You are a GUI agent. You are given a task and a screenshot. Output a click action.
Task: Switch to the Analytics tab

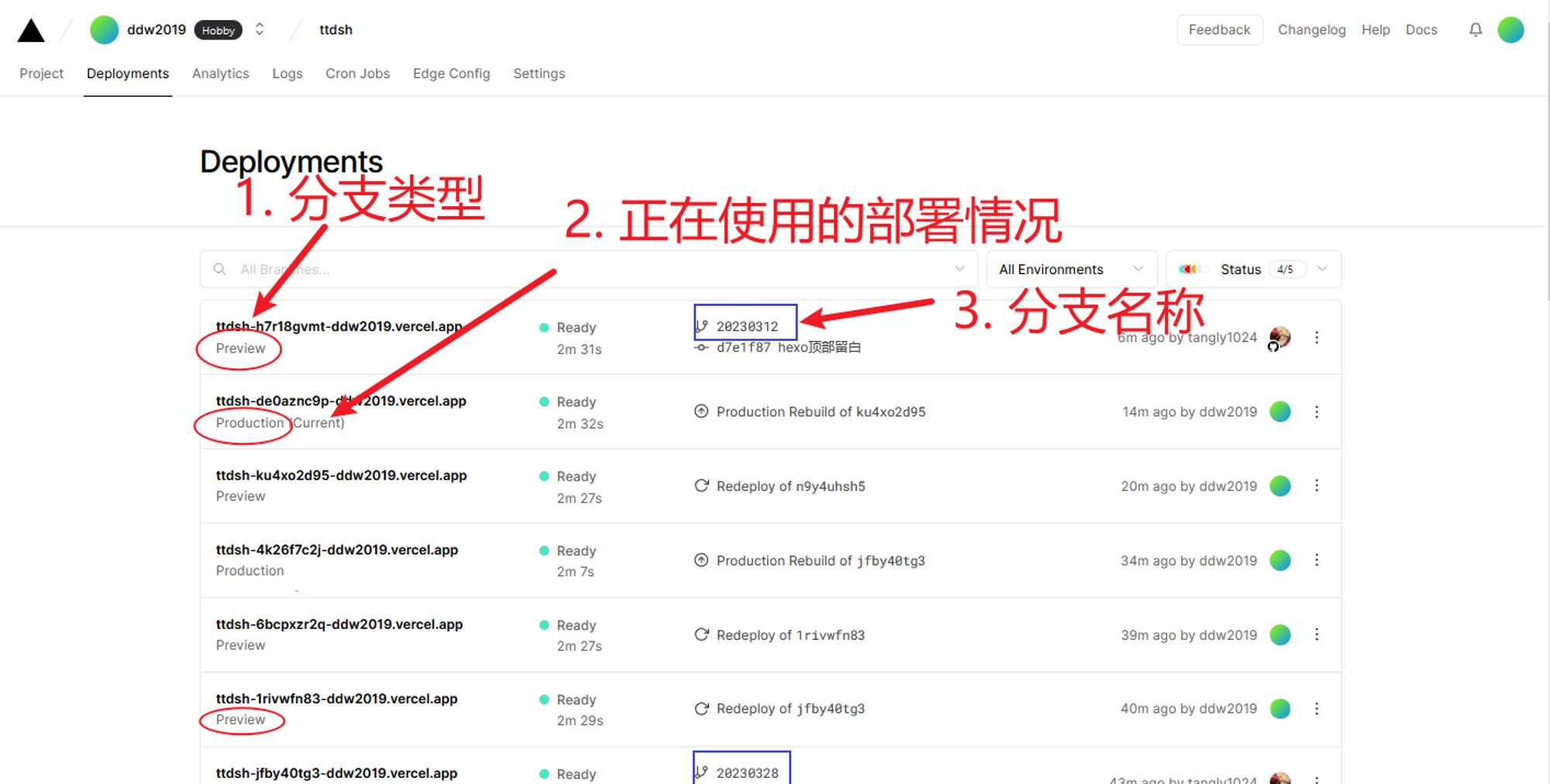click(x=220, y=74)
